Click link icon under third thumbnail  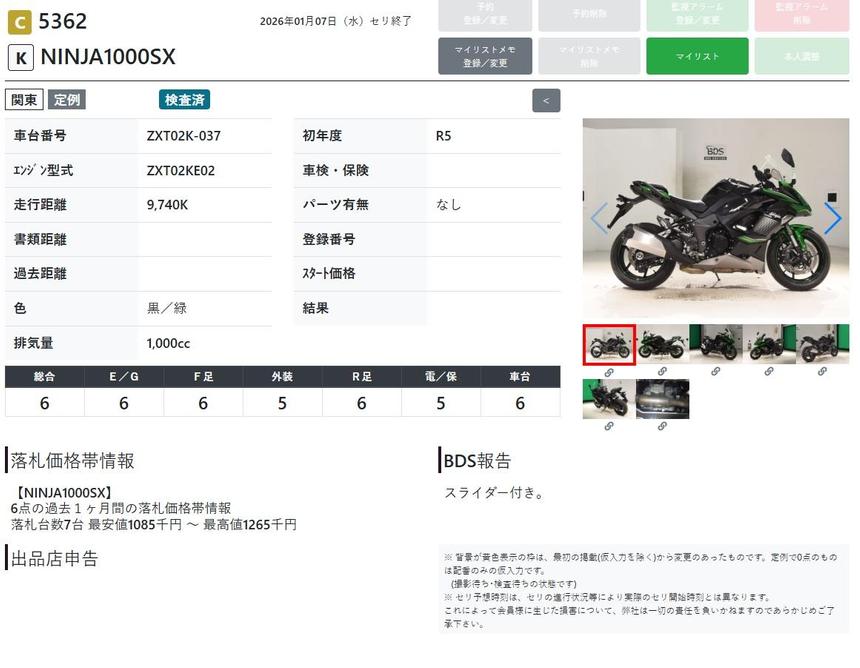pyautogui.click(x=715, y=372)
